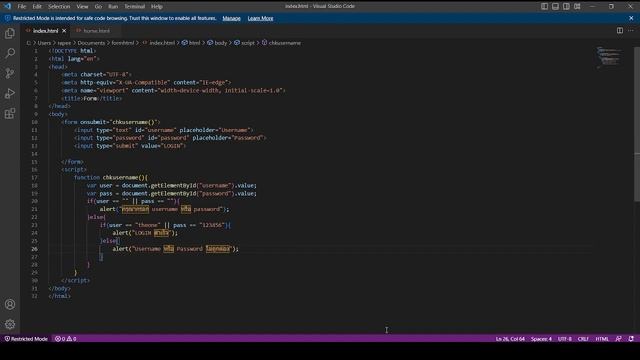Click the '<title>Form</title>' line
Viewport: 640px width, 360px height.
[x=91, y=98]
